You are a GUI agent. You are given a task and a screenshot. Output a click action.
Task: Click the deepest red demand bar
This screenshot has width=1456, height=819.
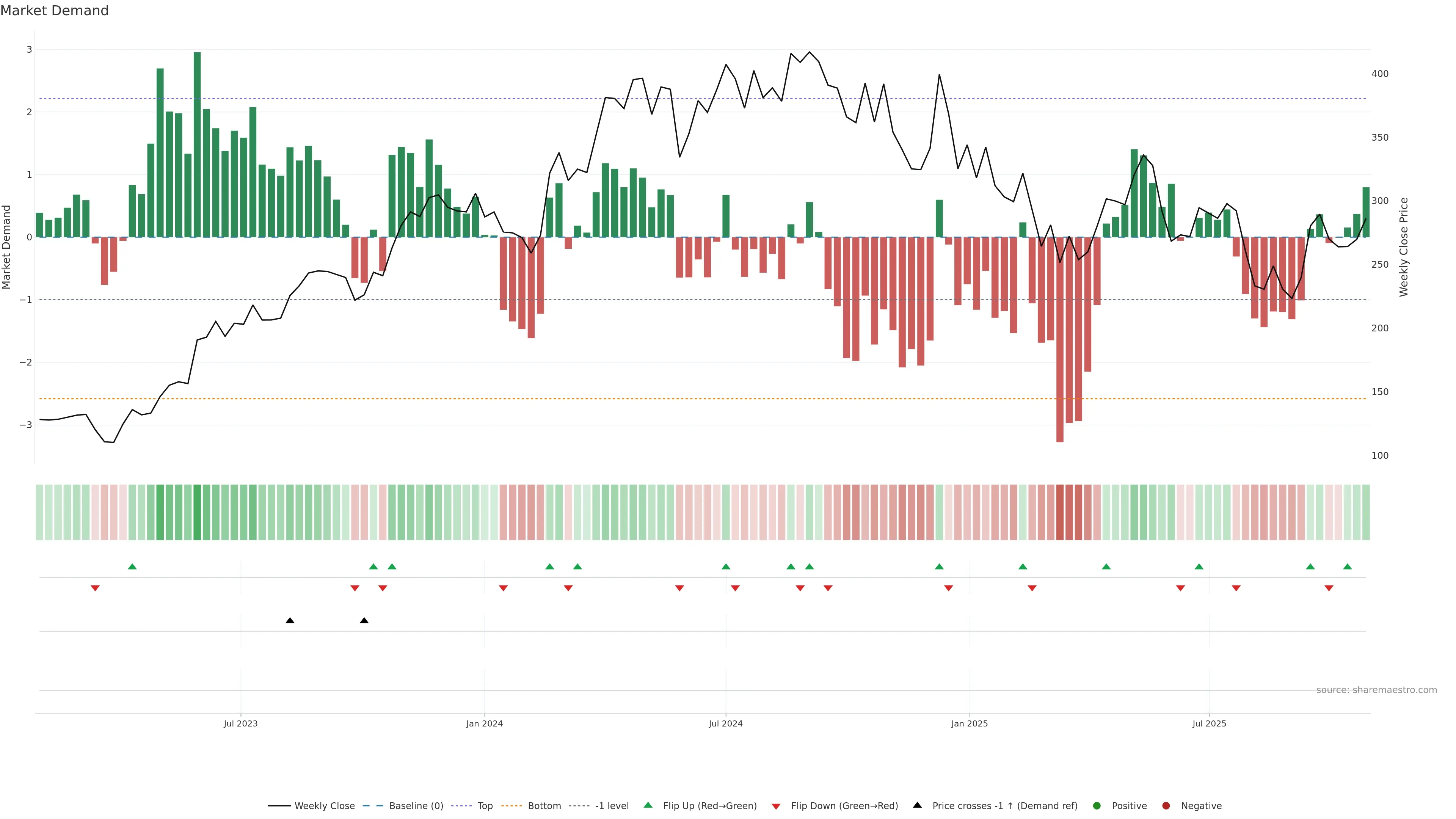[x=1060, y=339]
